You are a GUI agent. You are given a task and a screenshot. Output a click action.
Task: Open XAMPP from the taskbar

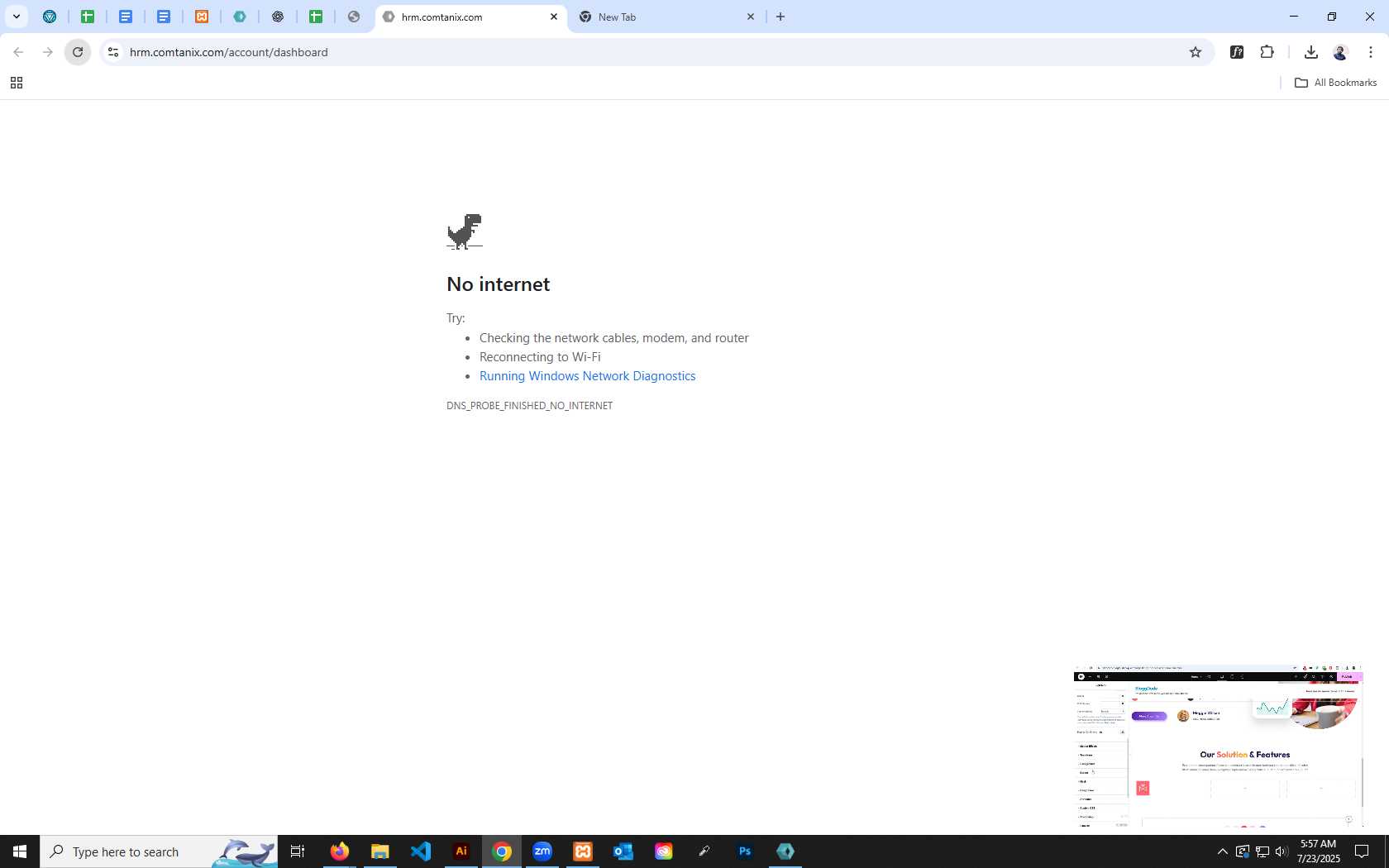[x=583, y=851]
